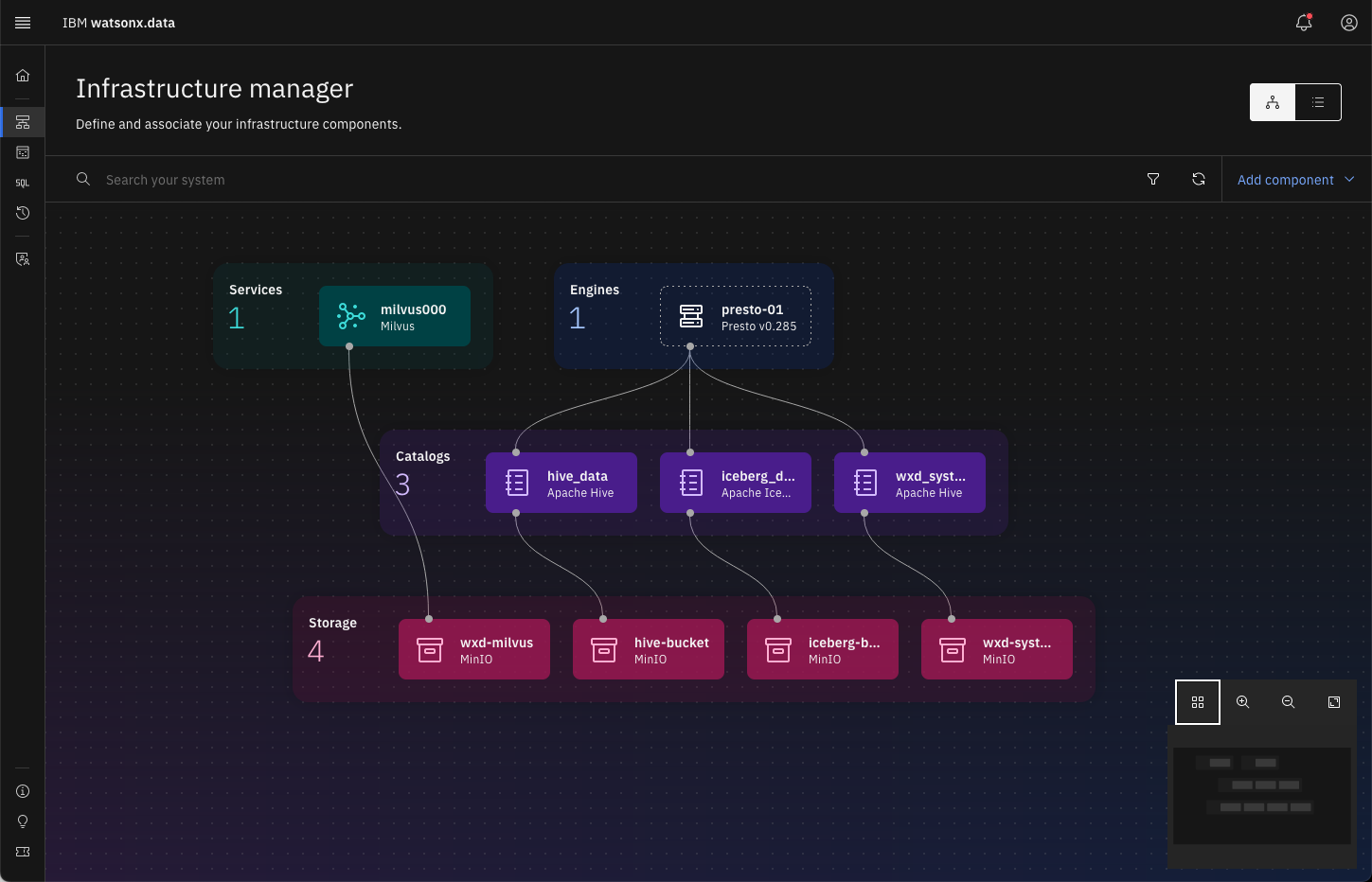Click the iceberg catalog notebook icon
This screenshot has height=882, width=1372.
pyautogui.click(x=691, y=483)
